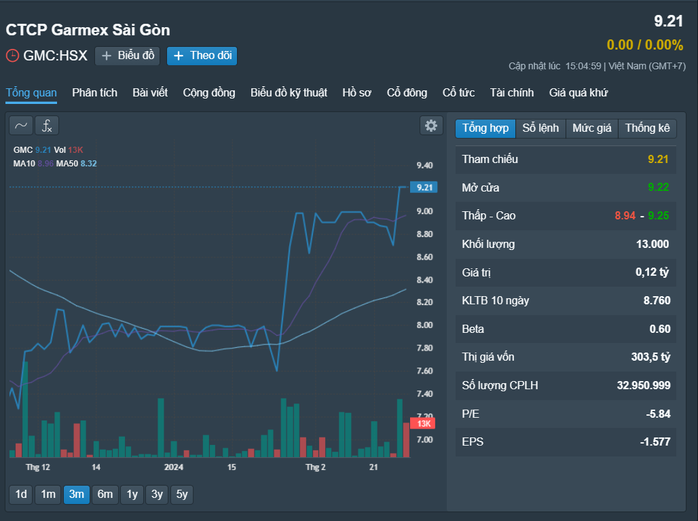Image resolution: width=698 pixels, height=521 pixels.
Task: Click the Thấp value 8.94
Action: [625, 216]
